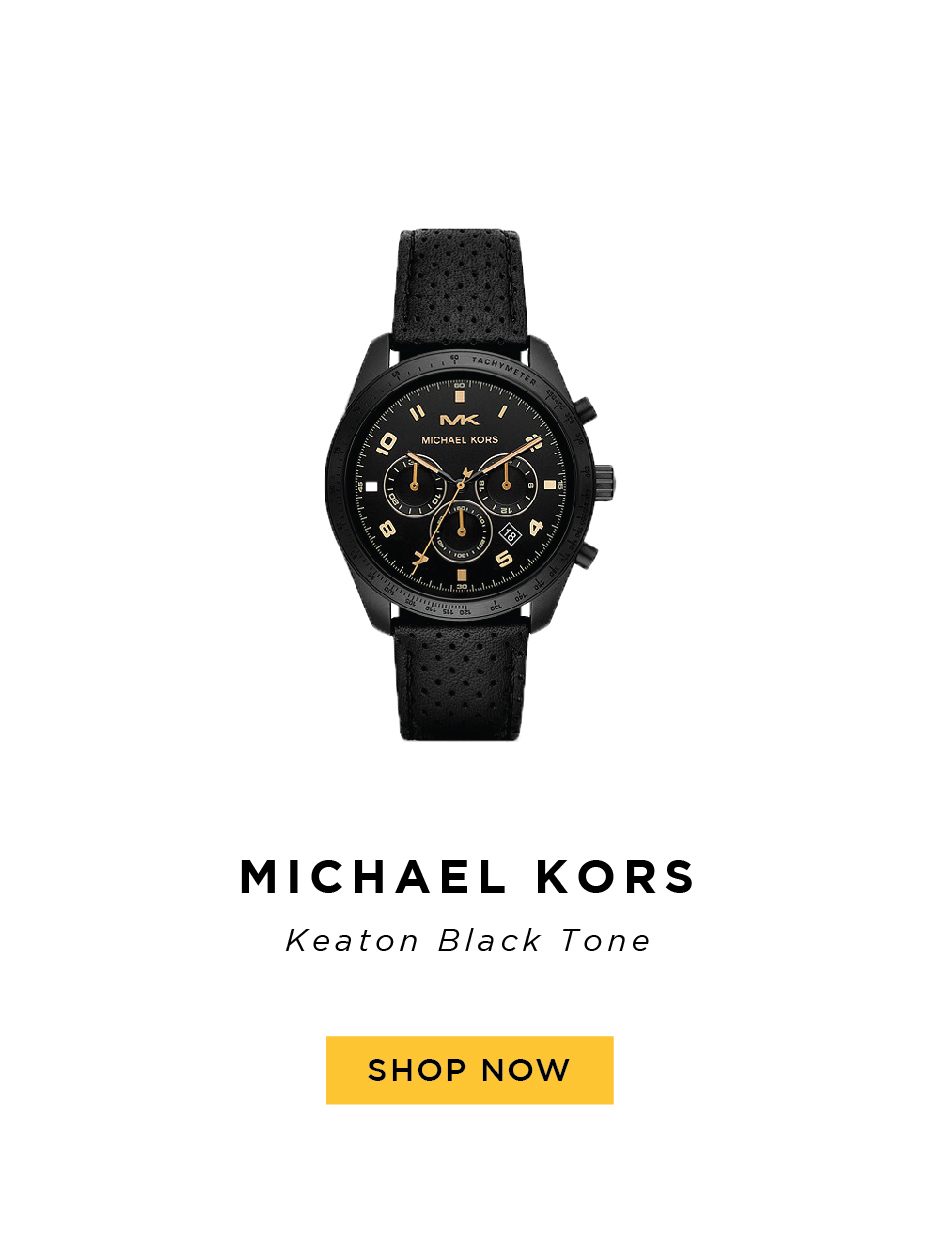This screenshot has height=1252, width=940.
Task: Click the gold numeral 8 on dial
Action: (389, 529)
